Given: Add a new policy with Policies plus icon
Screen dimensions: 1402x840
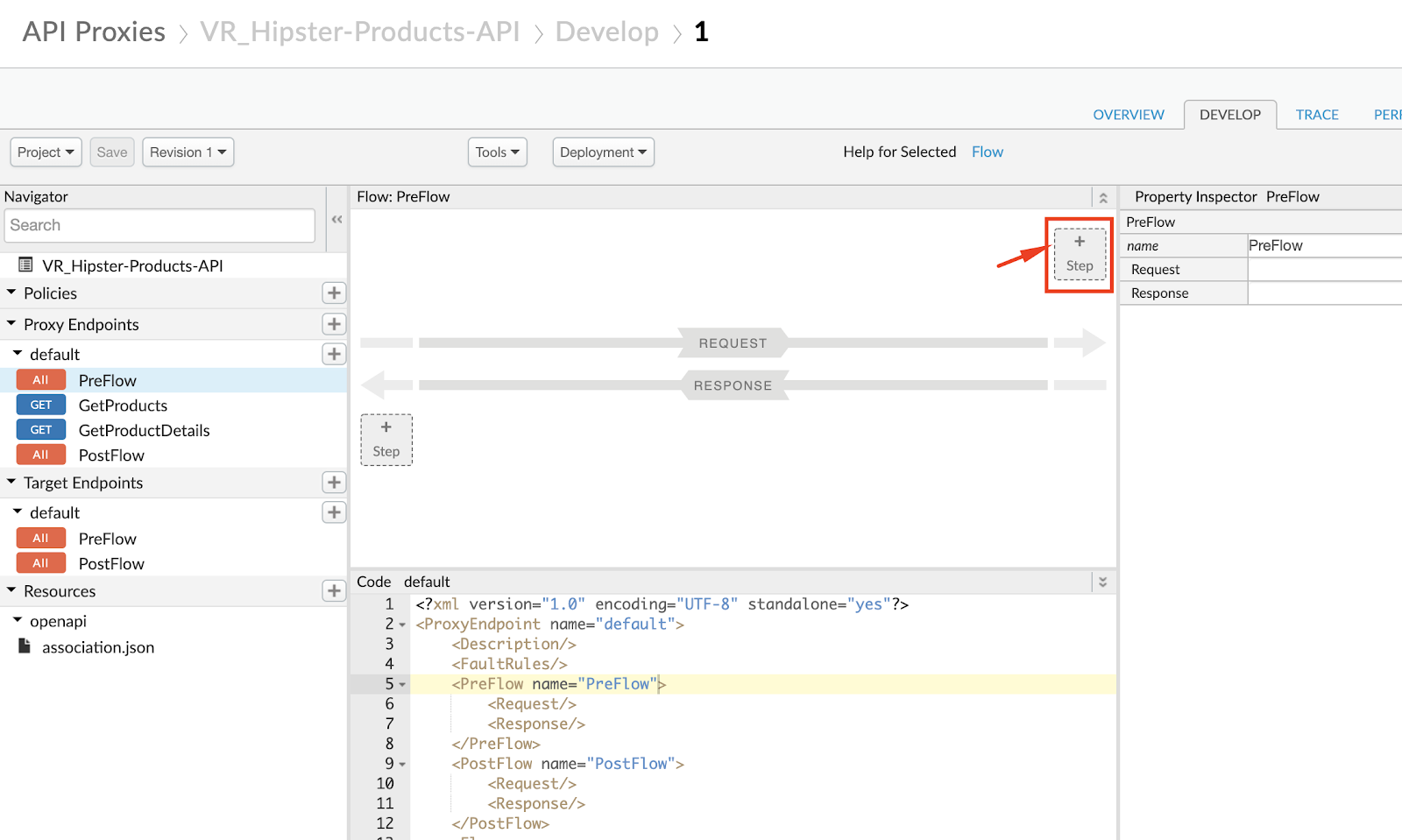Looking at the screenshot, I should coord(334,293).
